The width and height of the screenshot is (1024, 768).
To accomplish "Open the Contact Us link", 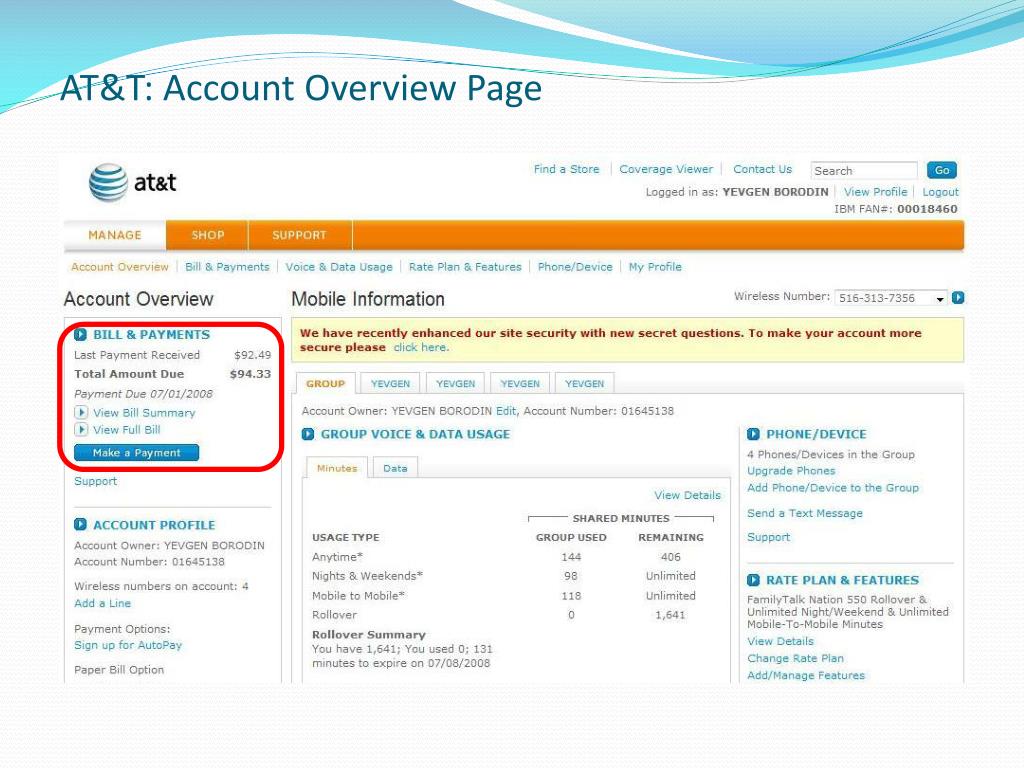I will [x=762, y=169].
